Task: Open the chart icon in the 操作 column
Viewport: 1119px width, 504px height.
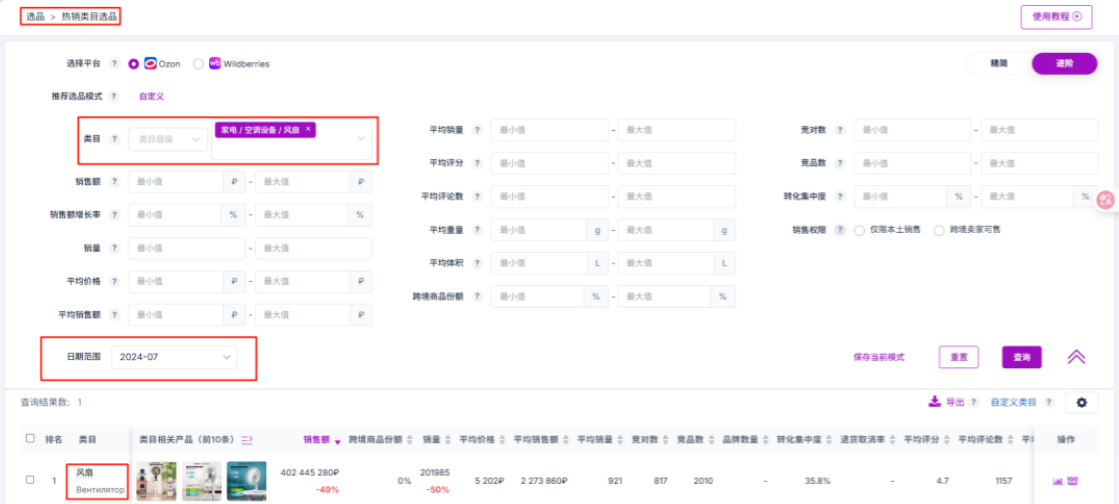Action: point(1058,481)
